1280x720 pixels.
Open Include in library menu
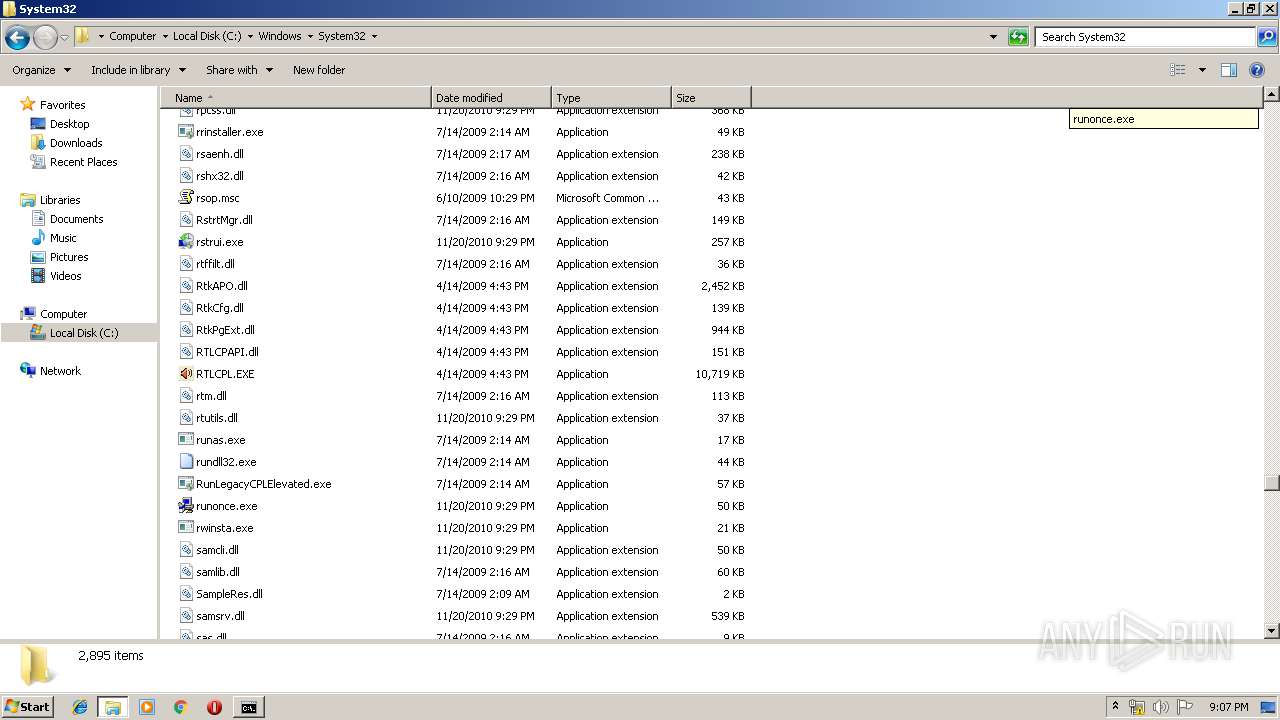pyautogui.click(x=138, y=70)
